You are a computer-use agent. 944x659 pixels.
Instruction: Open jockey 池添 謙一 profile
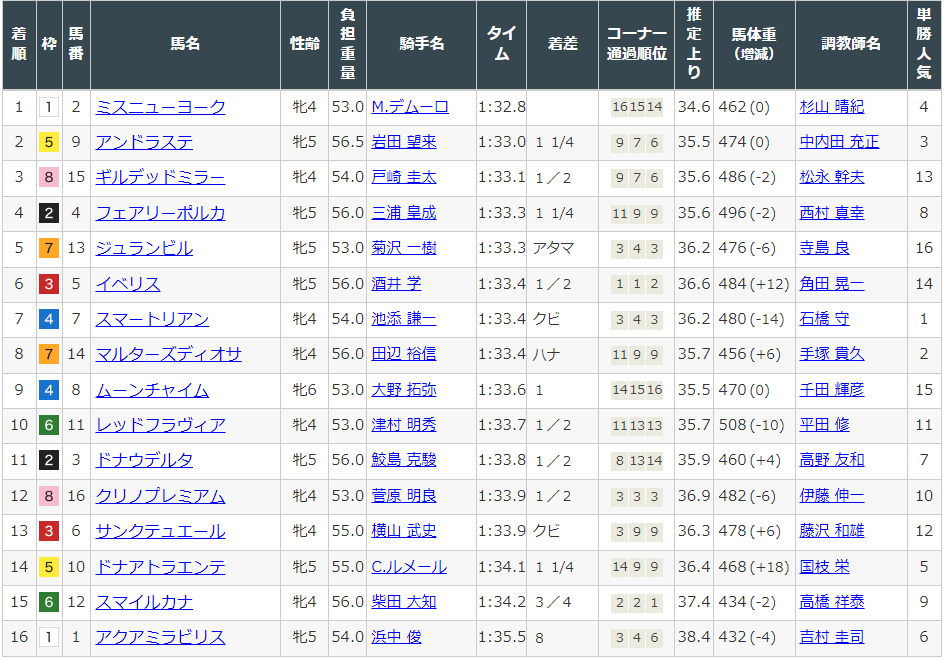coord(403,319)
